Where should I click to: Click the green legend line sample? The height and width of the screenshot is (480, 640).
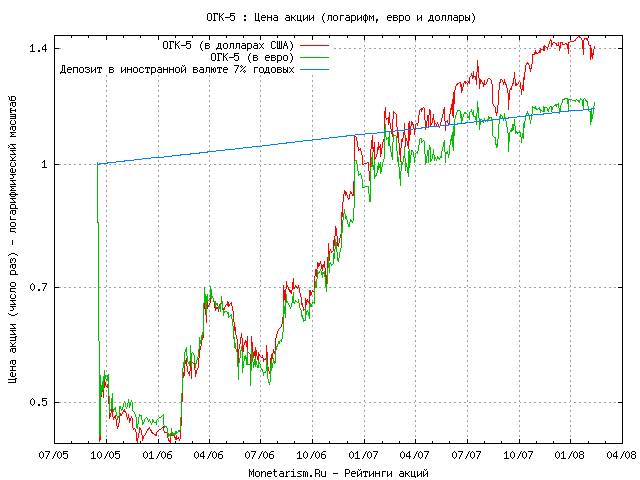(315, 58)
